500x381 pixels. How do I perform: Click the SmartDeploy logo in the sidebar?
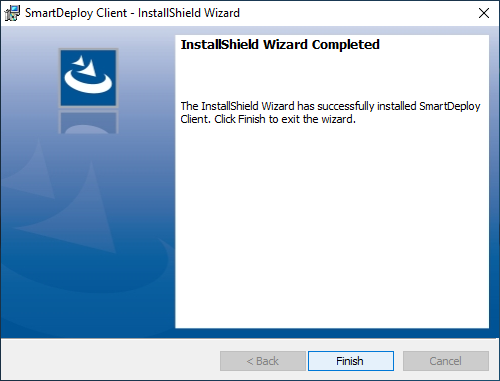88,78
